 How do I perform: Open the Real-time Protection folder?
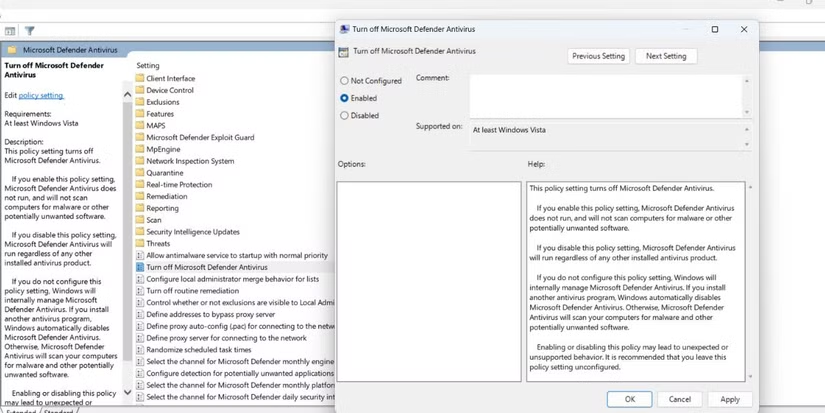coord(178,184)
